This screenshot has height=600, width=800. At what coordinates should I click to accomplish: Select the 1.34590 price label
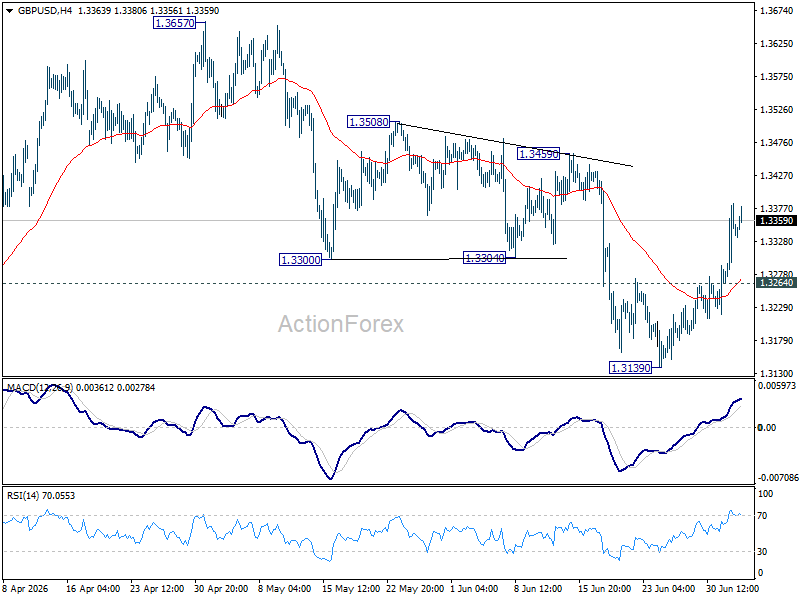[x=538, y=154]
